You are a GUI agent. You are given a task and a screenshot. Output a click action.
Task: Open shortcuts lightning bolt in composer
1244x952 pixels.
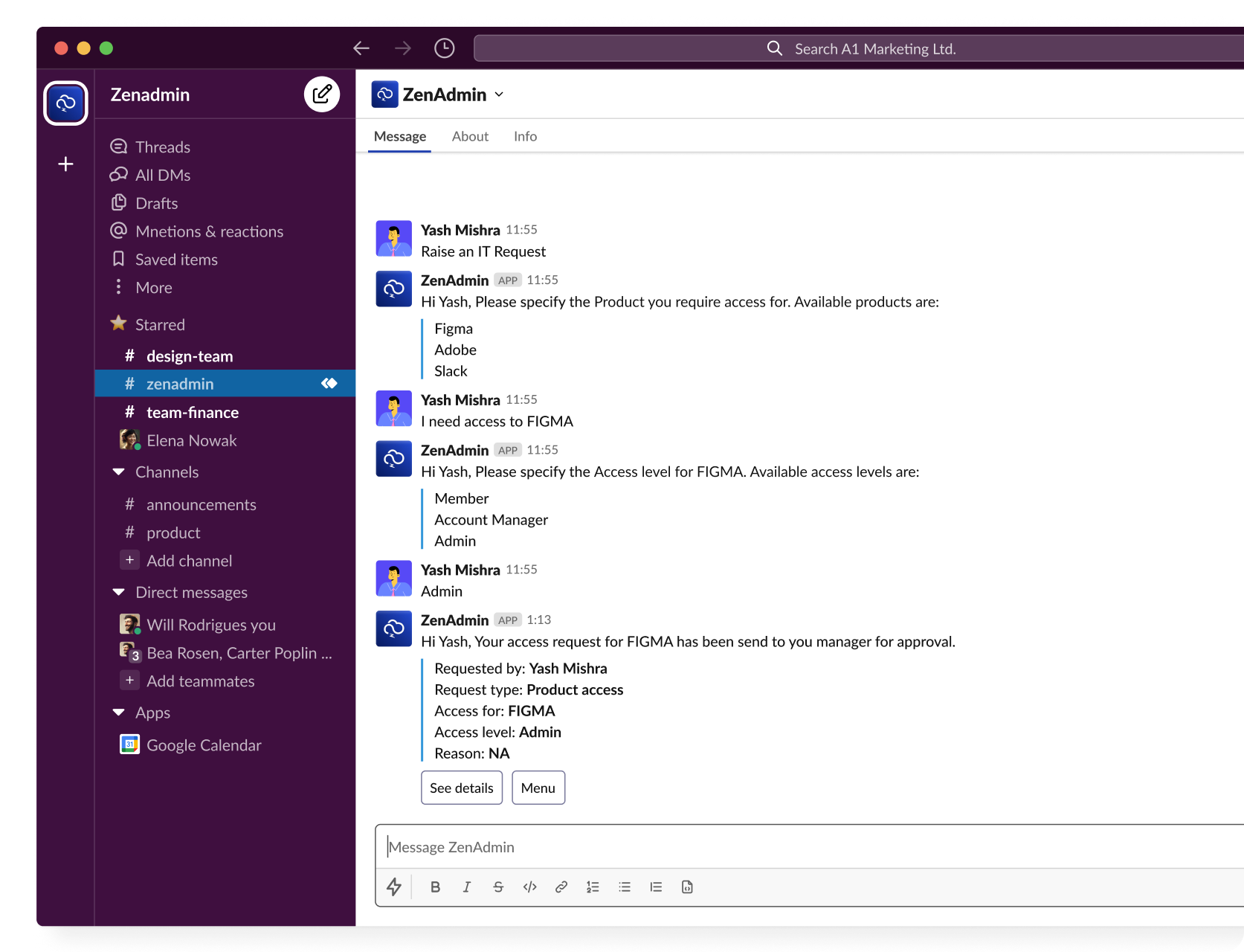point(394,887)
